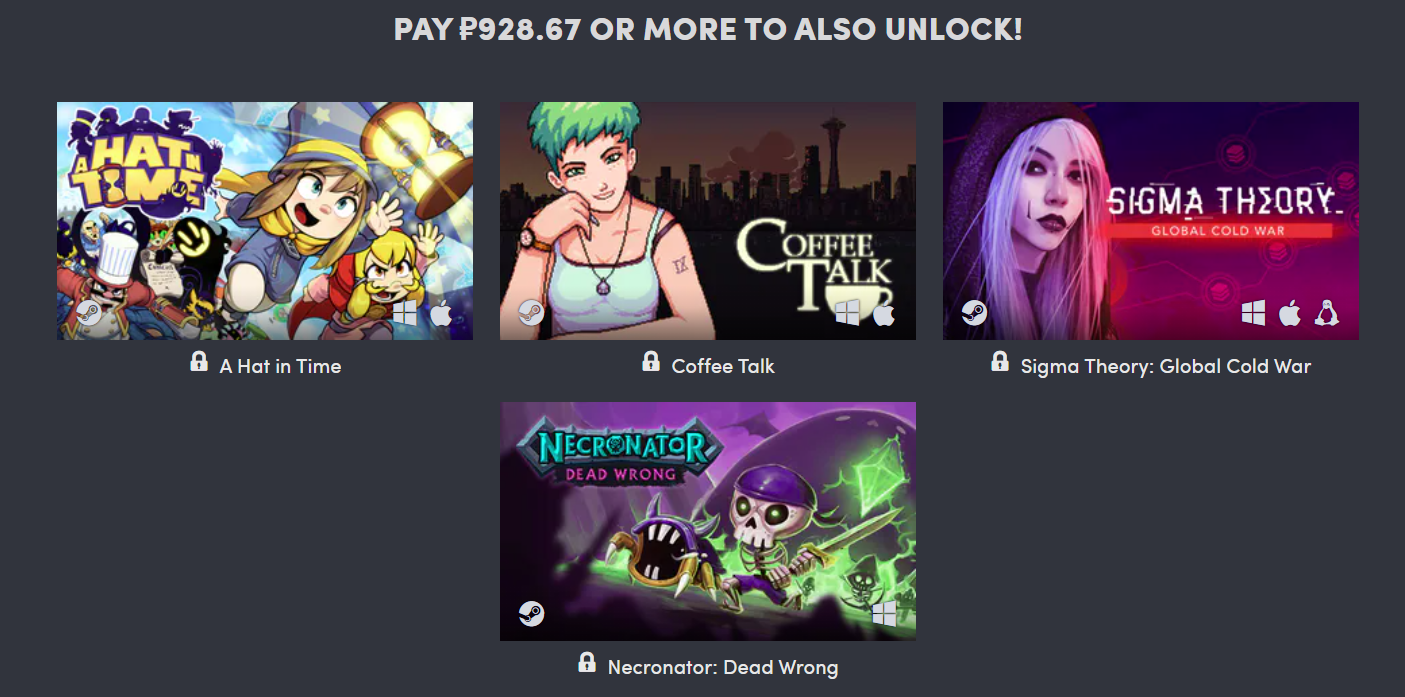The height and width of the screenshot is (697, 1405).
Task: Open the Coffee Talk cover image
Action: pos(708,221)
